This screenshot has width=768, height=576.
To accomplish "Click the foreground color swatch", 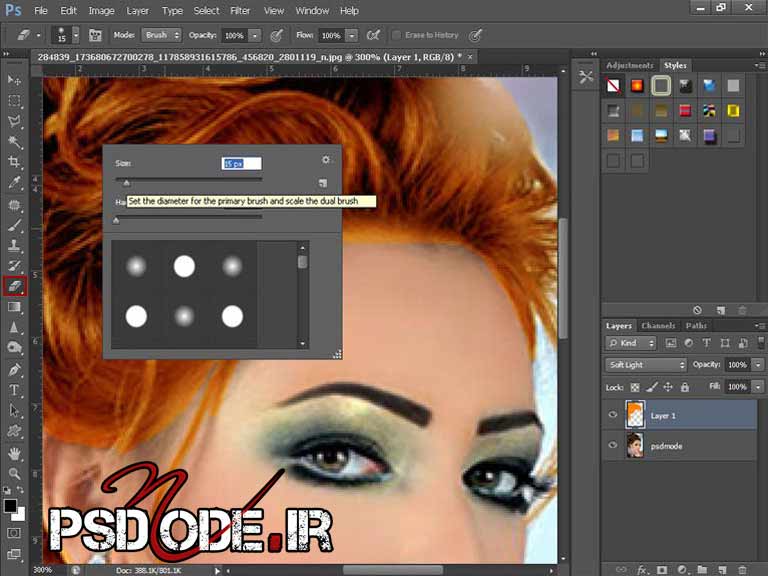I will click(10, 506).
